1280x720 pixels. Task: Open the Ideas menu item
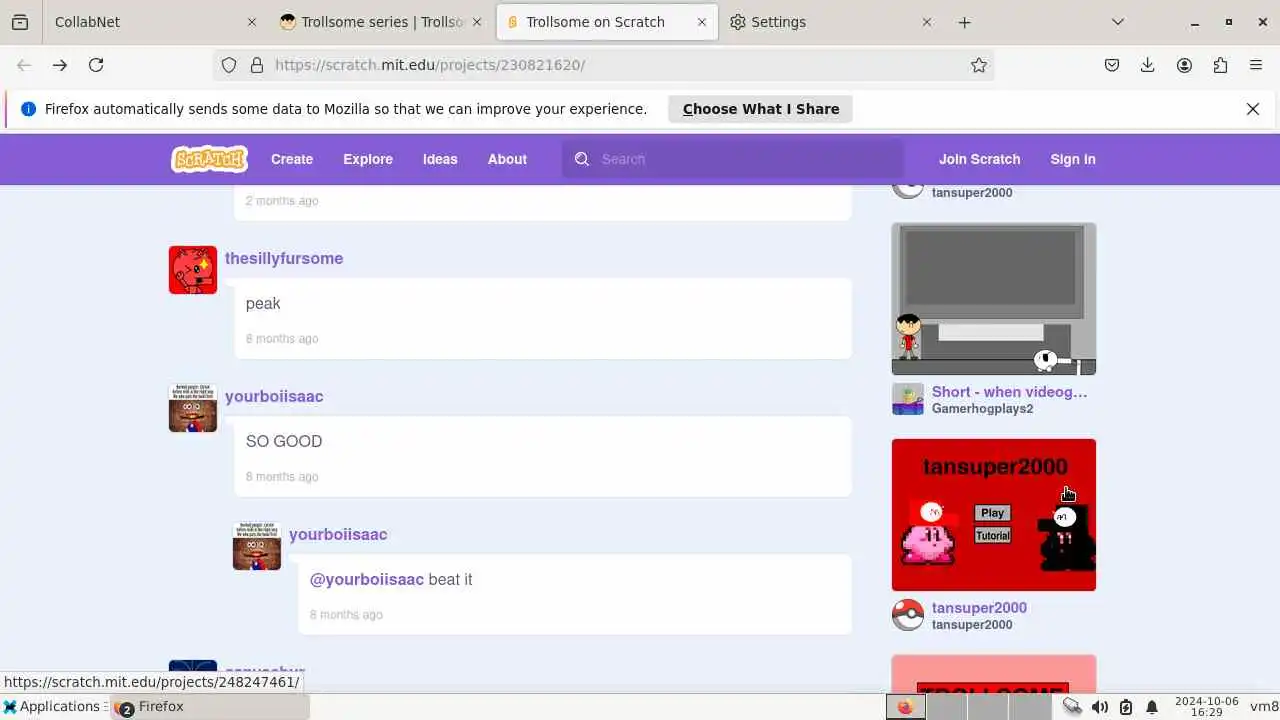click(440, 159)
